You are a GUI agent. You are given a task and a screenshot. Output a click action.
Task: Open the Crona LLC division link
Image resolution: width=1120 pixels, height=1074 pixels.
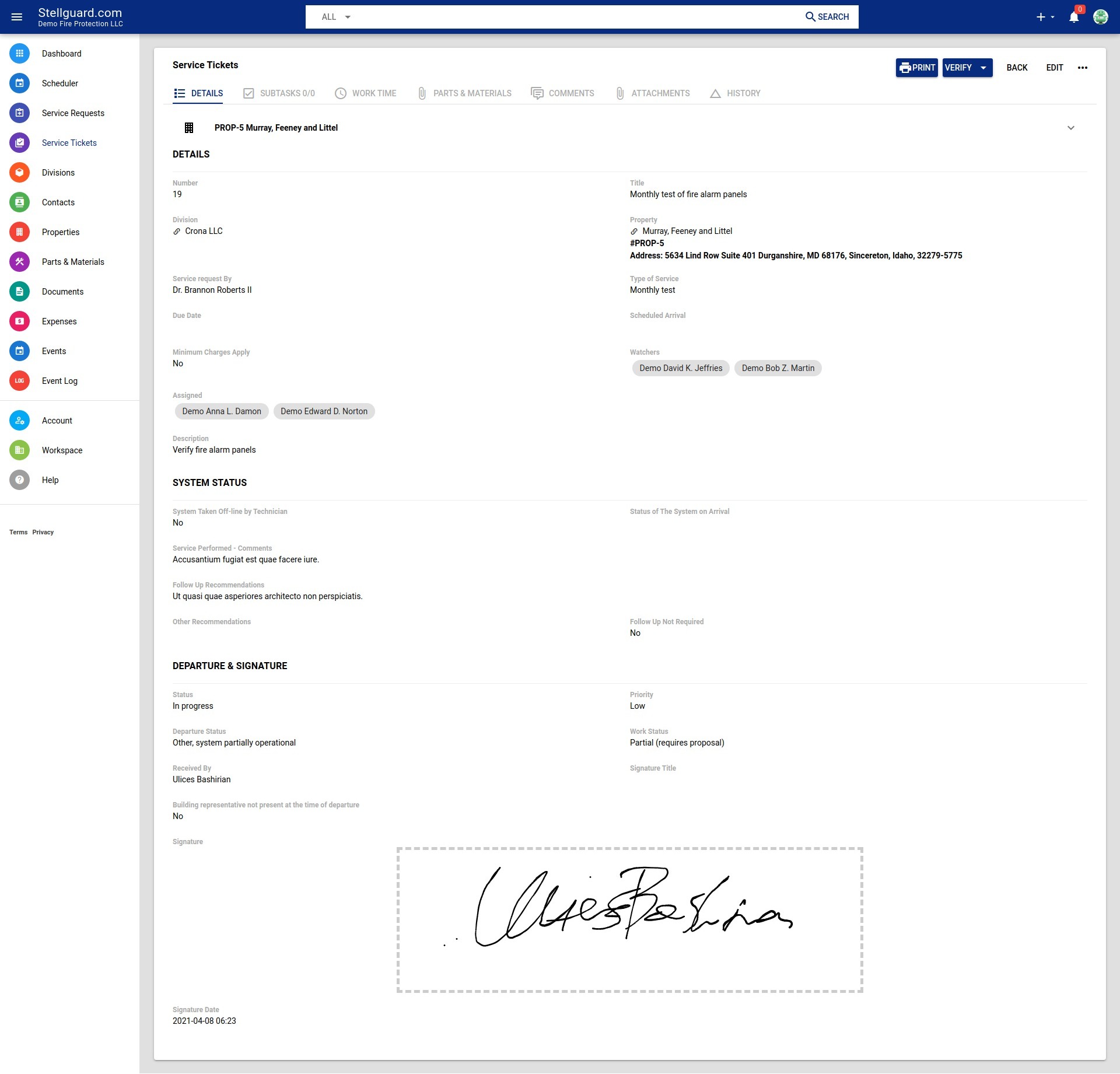tap(204, 232)
